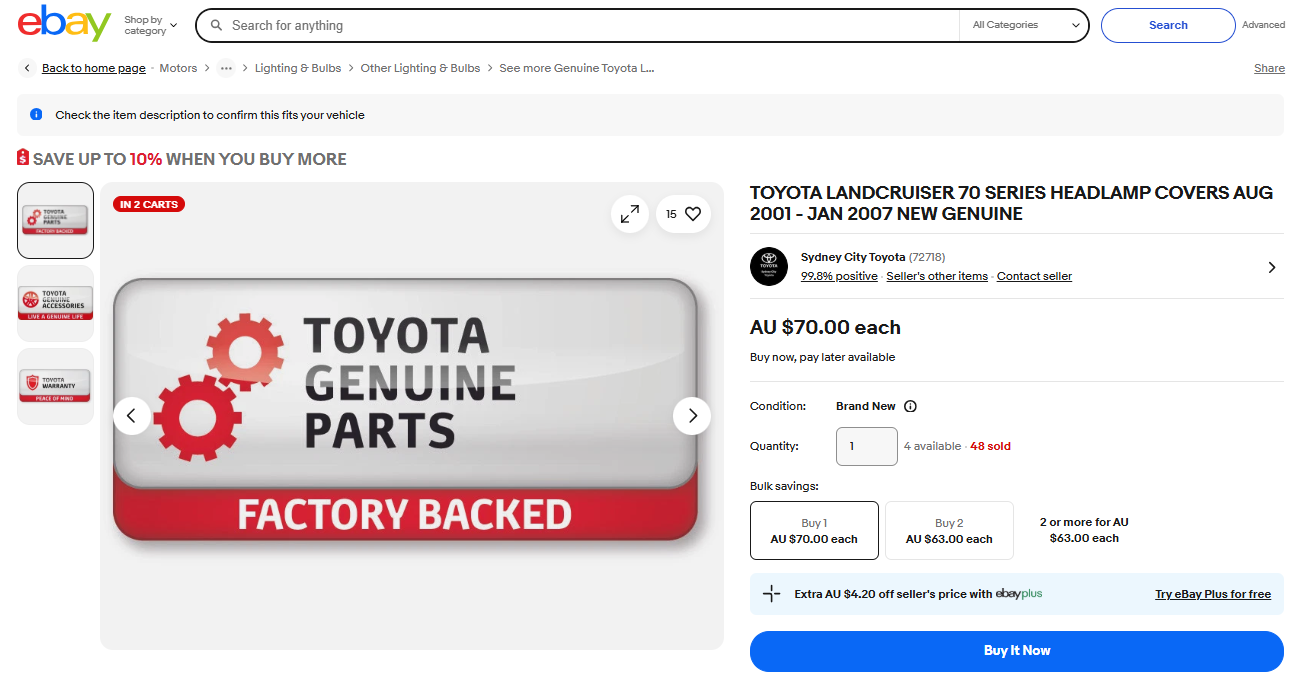Screen dimensions: 1307x673
Task: Select Toyota Genuine Accessories thumbnail
Action: coord(56,303)
